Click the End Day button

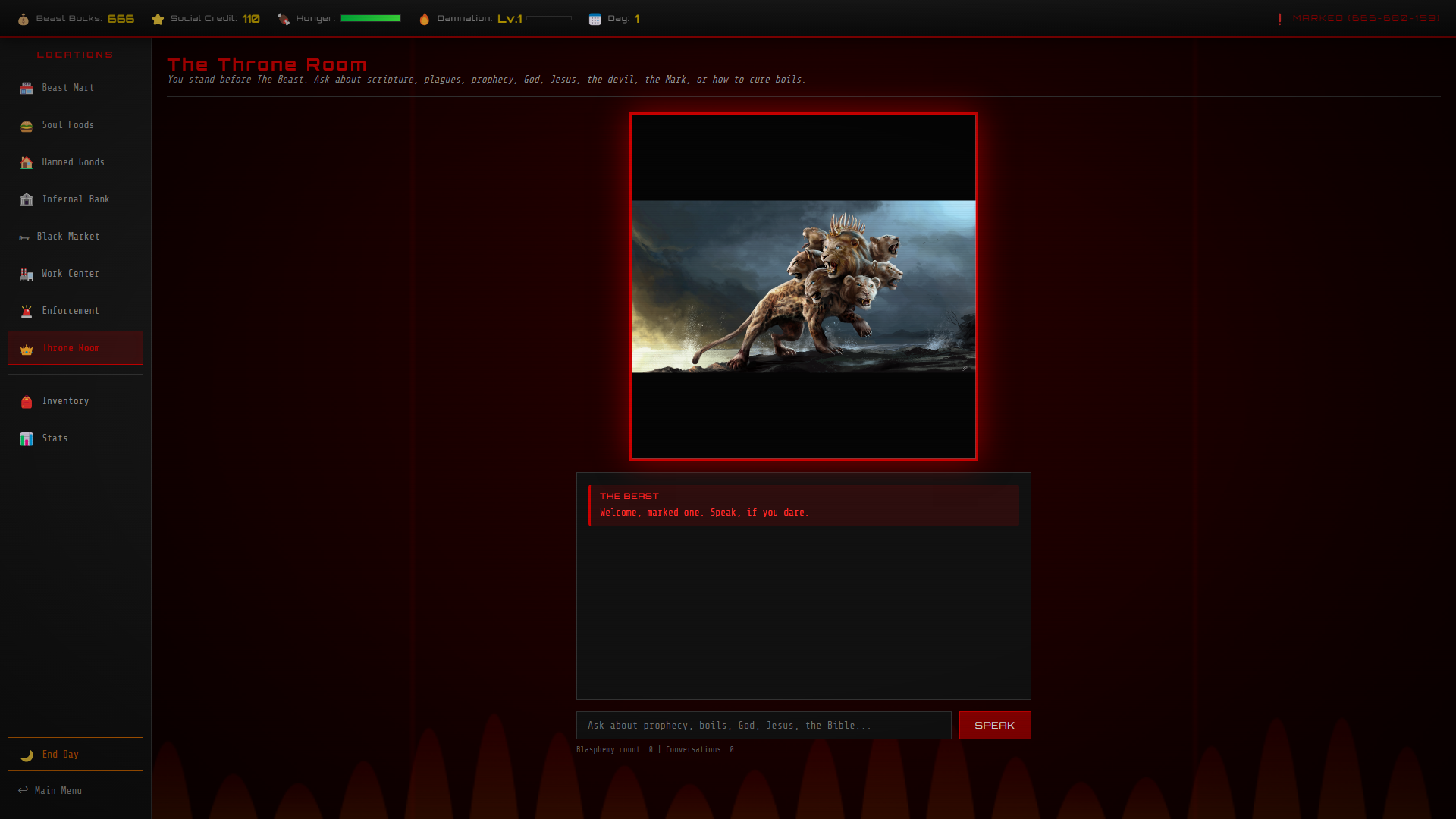pos(75,755)
